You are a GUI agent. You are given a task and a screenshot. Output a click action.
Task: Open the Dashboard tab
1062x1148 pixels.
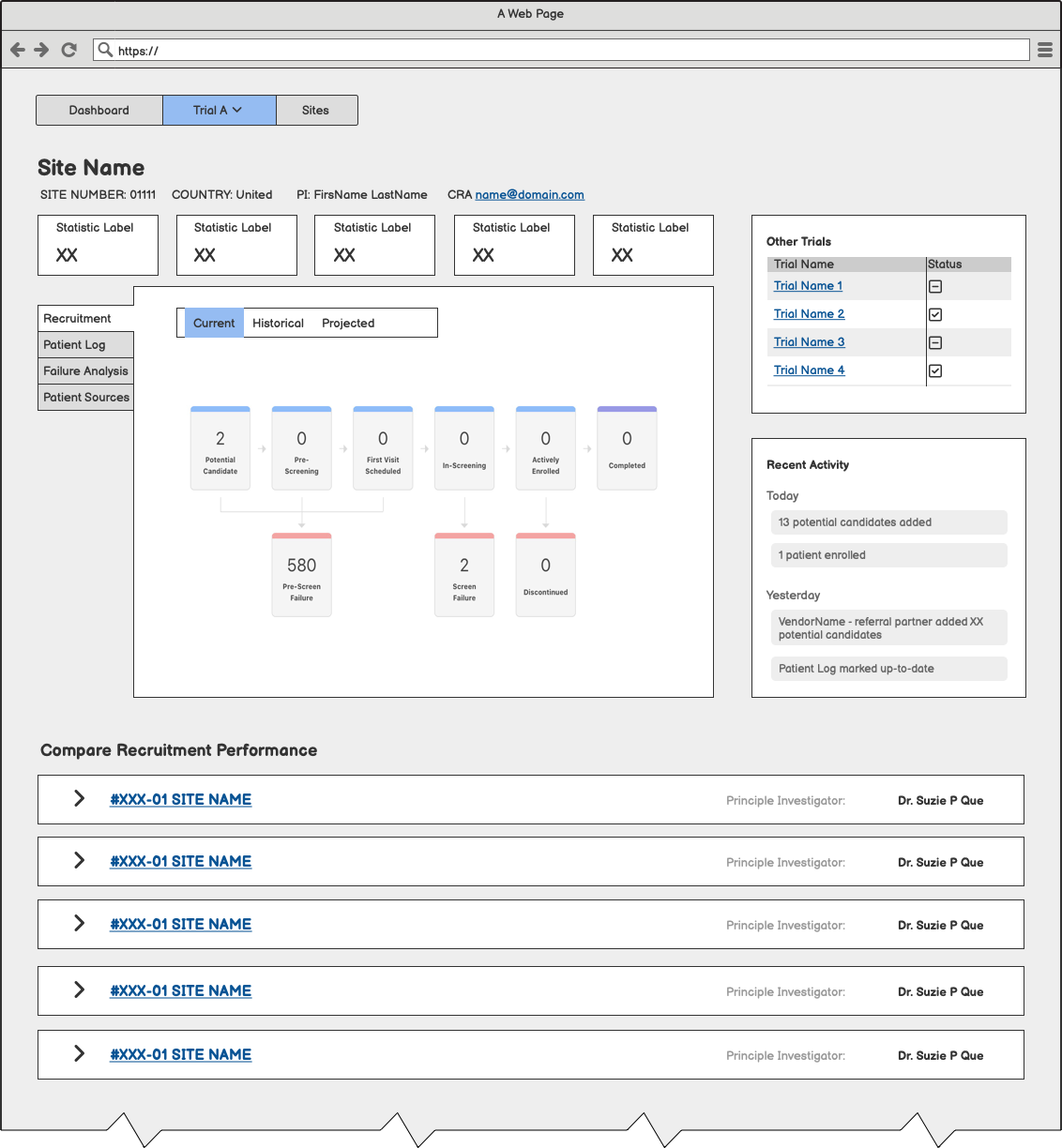click(99, 110)
